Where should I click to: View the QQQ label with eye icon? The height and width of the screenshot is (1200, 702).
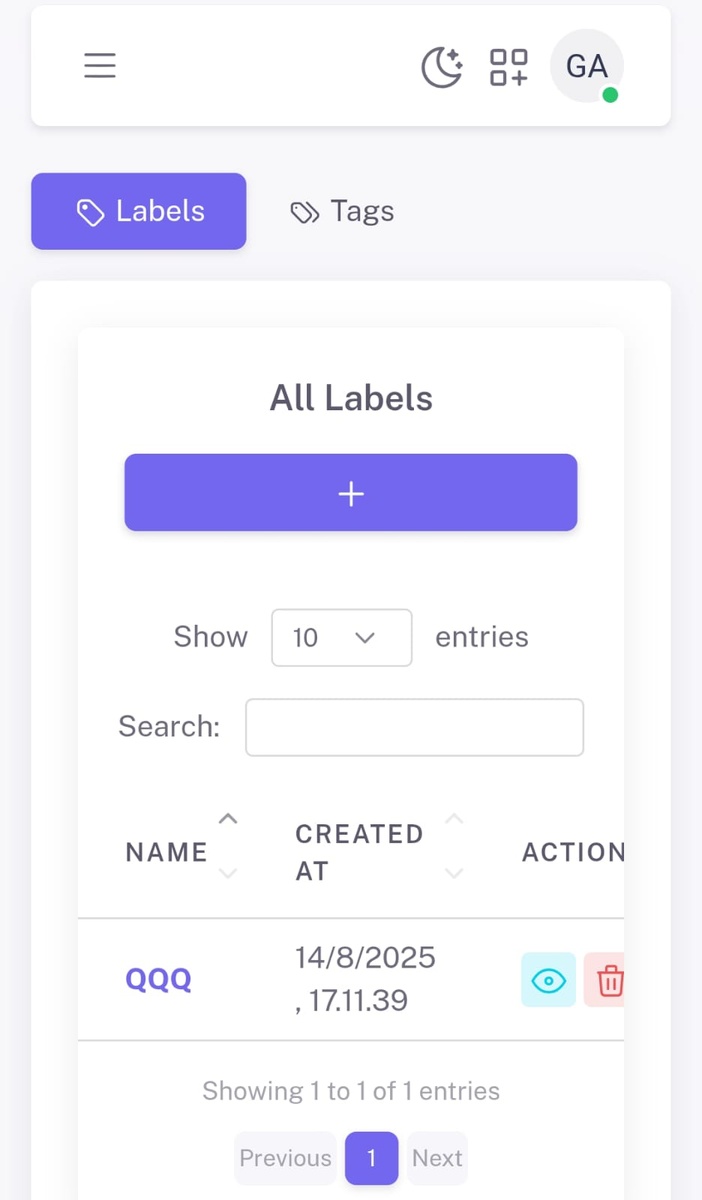pyautogui.click(x=548, y=980)
